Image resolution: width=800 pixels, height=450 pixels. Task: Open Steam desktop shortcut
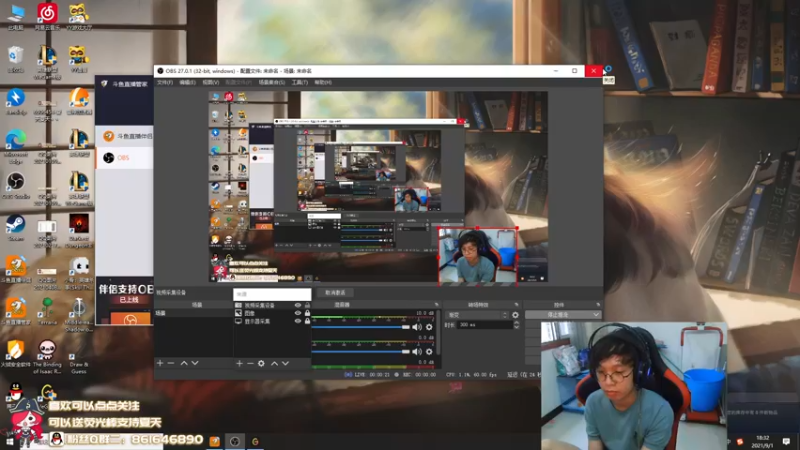point(16,228)
